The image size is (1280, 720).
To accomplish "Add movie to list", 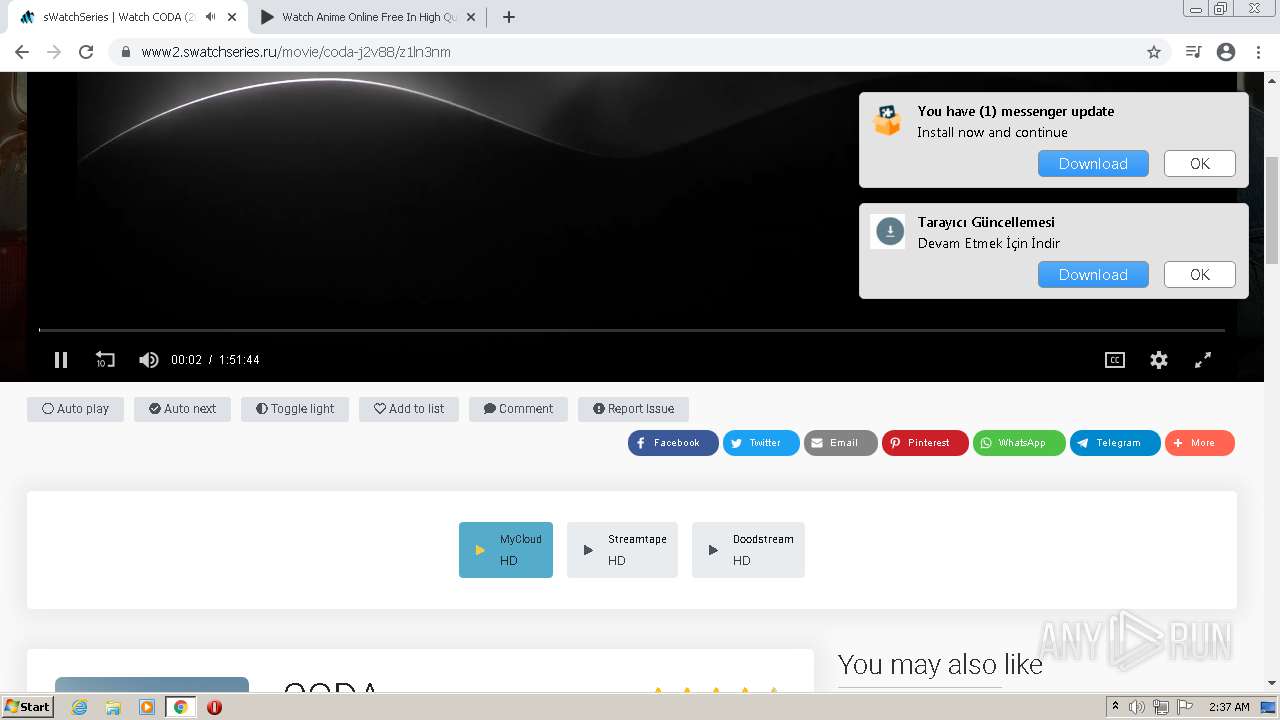I will (x=409, y=409).
